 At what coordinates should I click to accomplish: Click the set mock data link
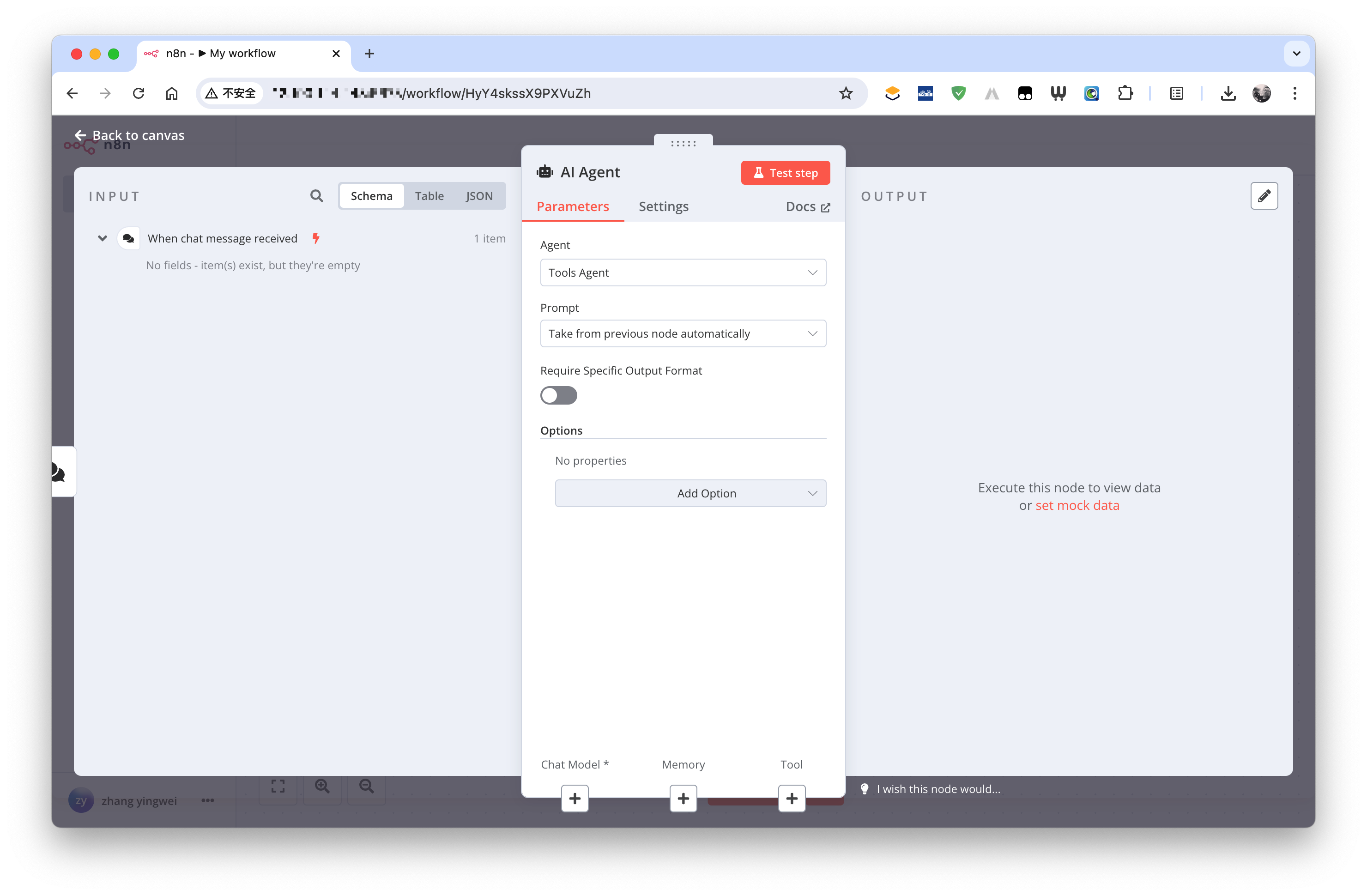(x=1077, y=505)
